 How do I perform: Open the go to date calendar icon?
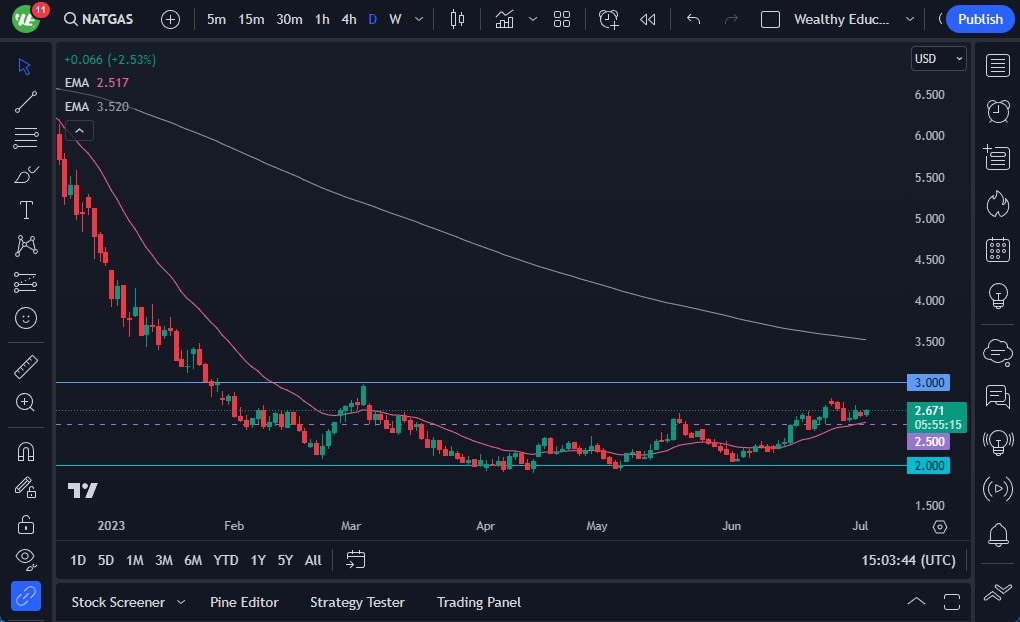point(355,560)
